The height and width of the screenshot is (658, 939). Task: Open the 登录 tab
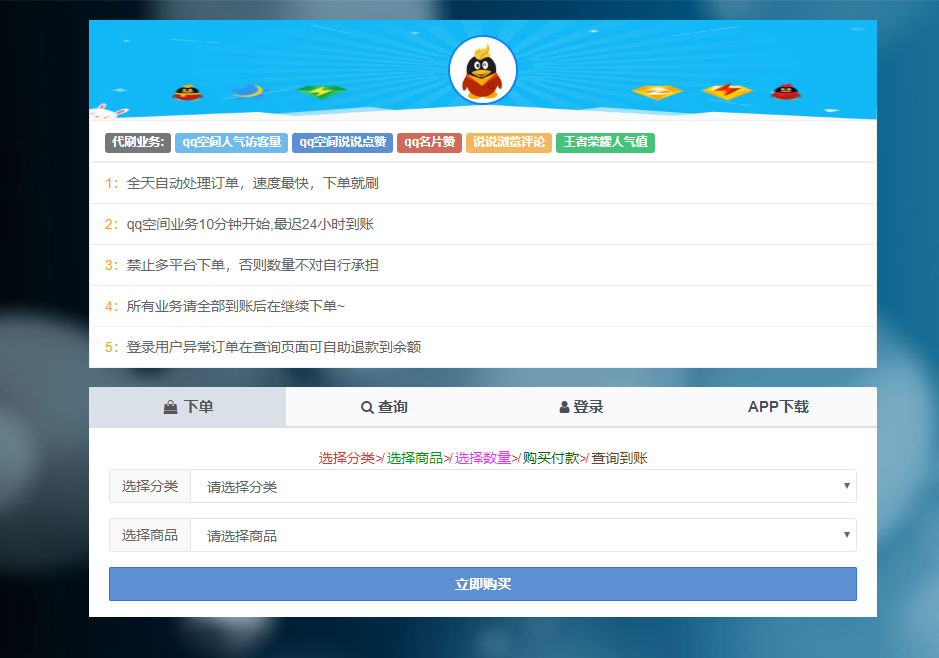581,407
